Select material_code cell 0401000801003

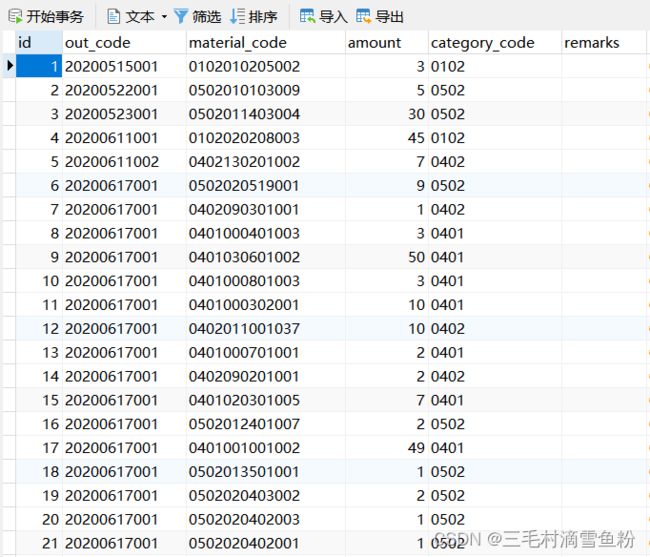pos(266,281)
